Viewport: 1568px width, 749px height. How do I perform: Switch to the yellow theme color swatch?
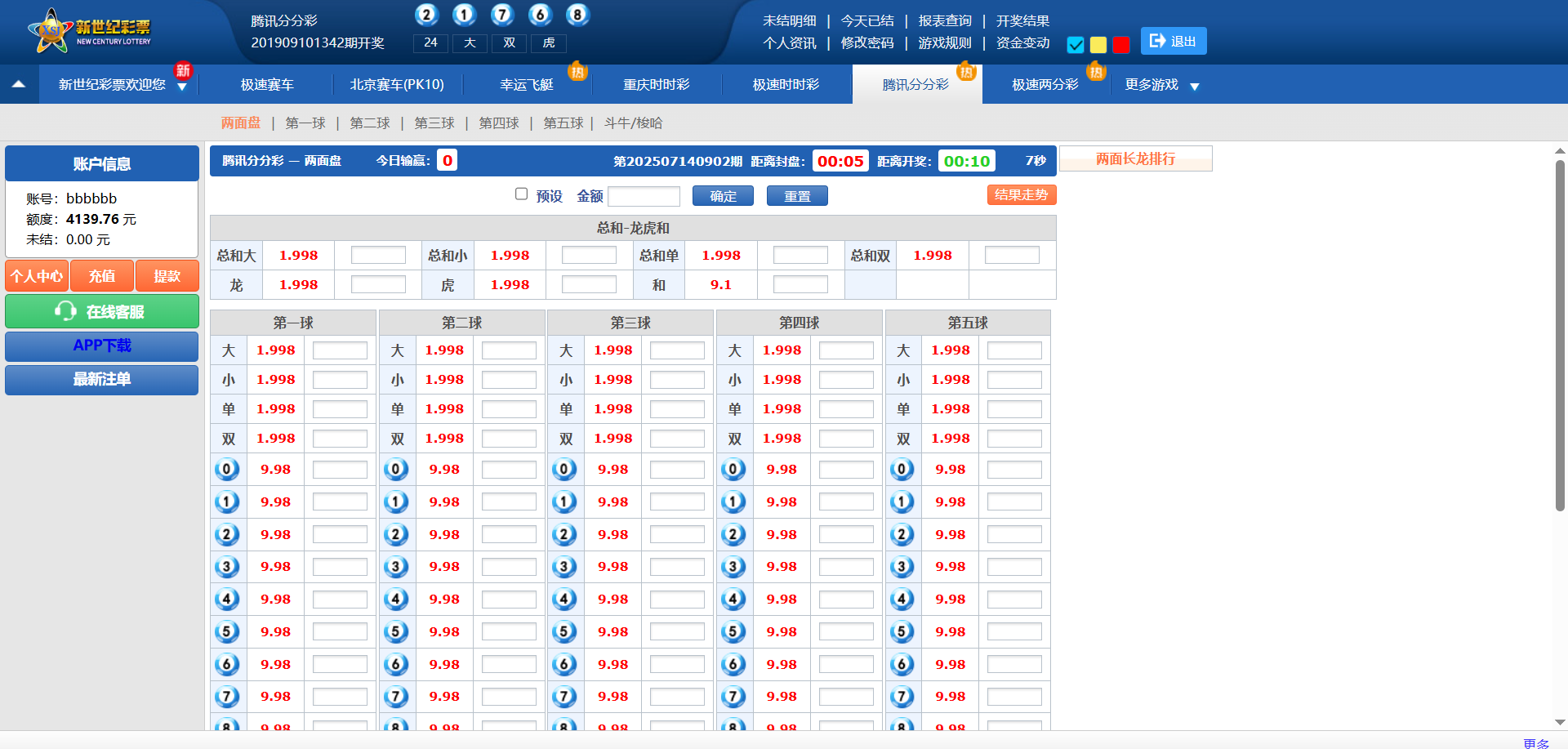(x=1098, y=45)
